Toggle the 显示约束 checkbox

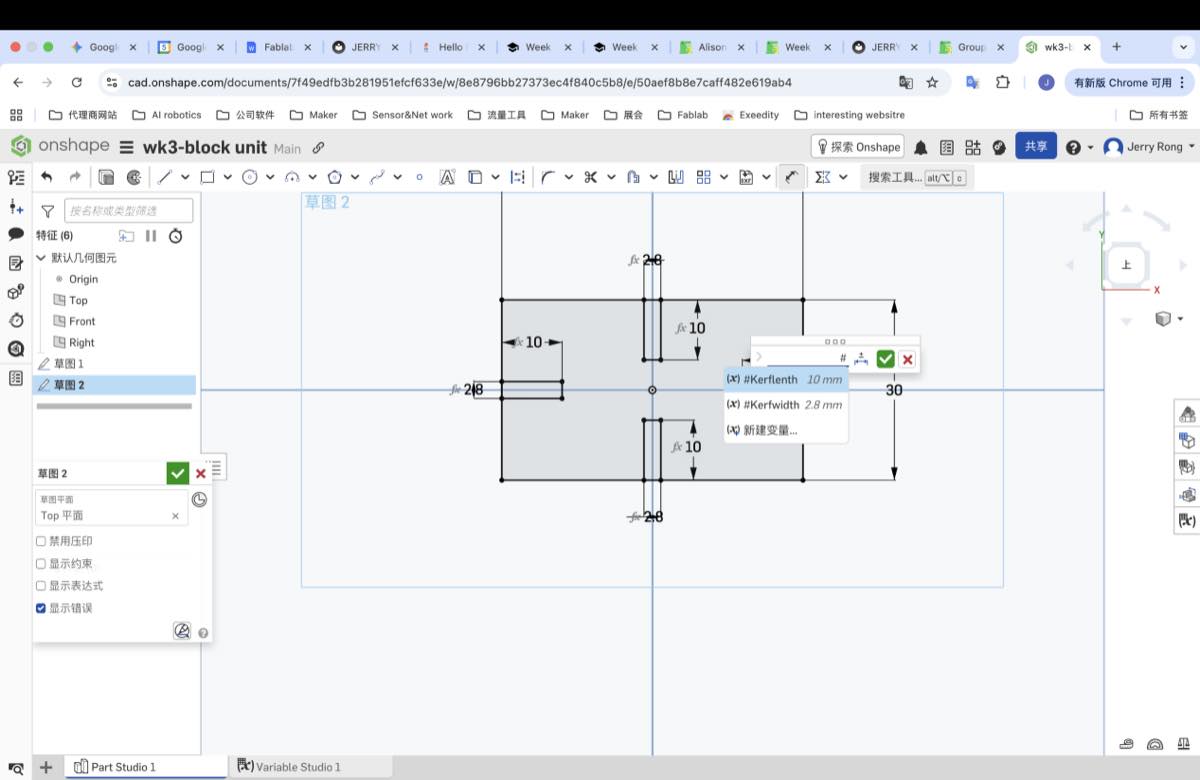point(41,564)
